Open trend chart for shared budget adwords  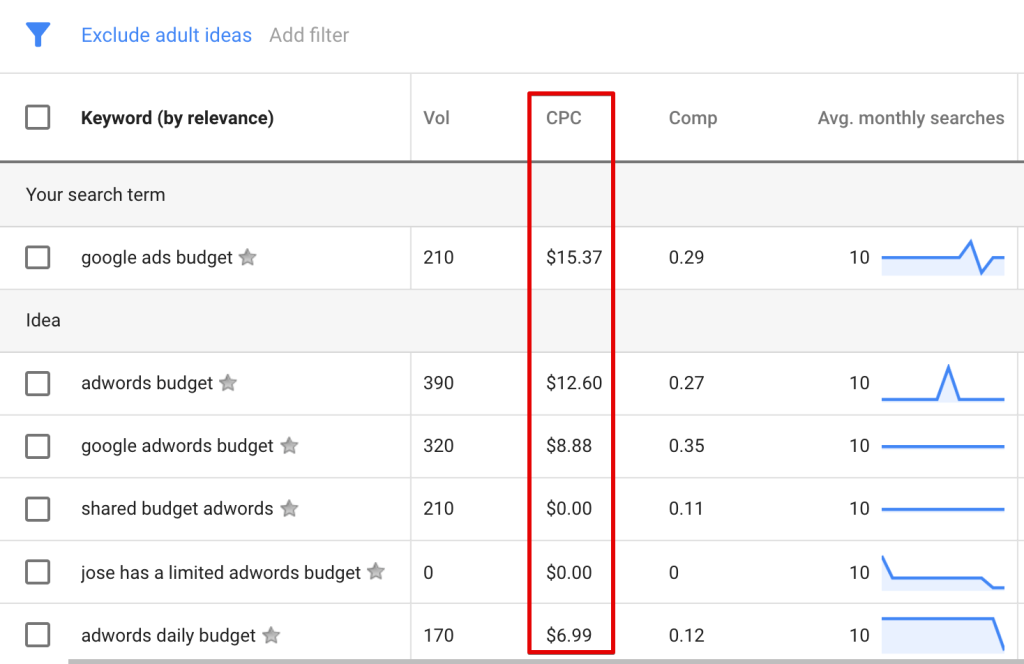(943, 509)
